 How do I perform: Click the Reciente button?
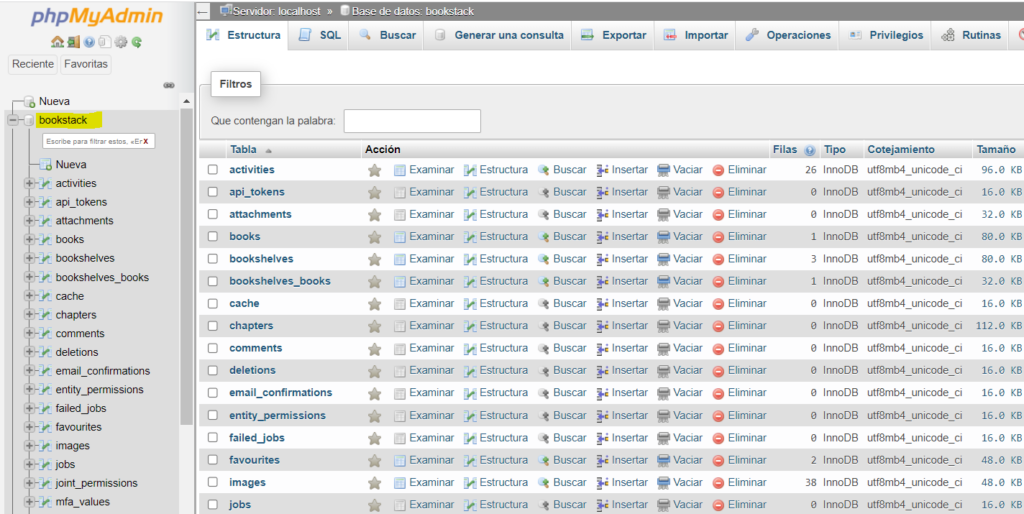point(33,65)
